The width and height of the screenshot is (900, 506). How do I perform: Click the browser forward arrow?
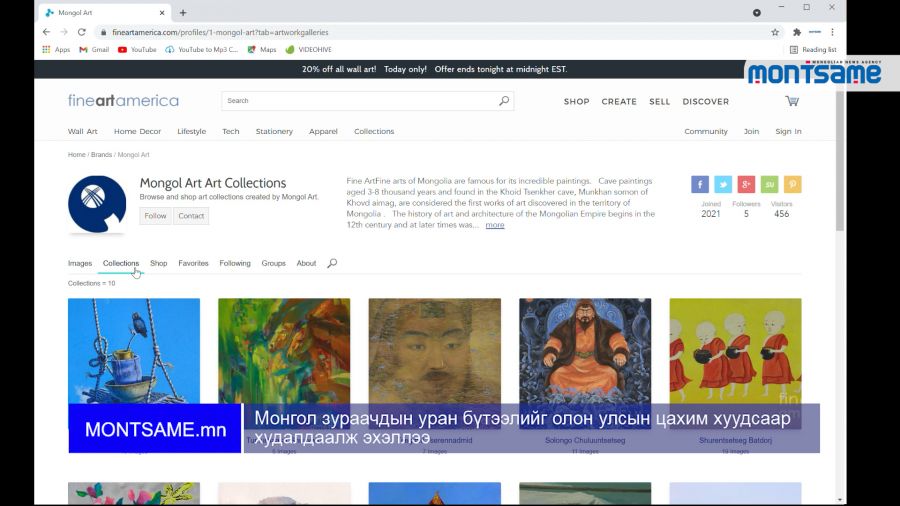[64, 32]
